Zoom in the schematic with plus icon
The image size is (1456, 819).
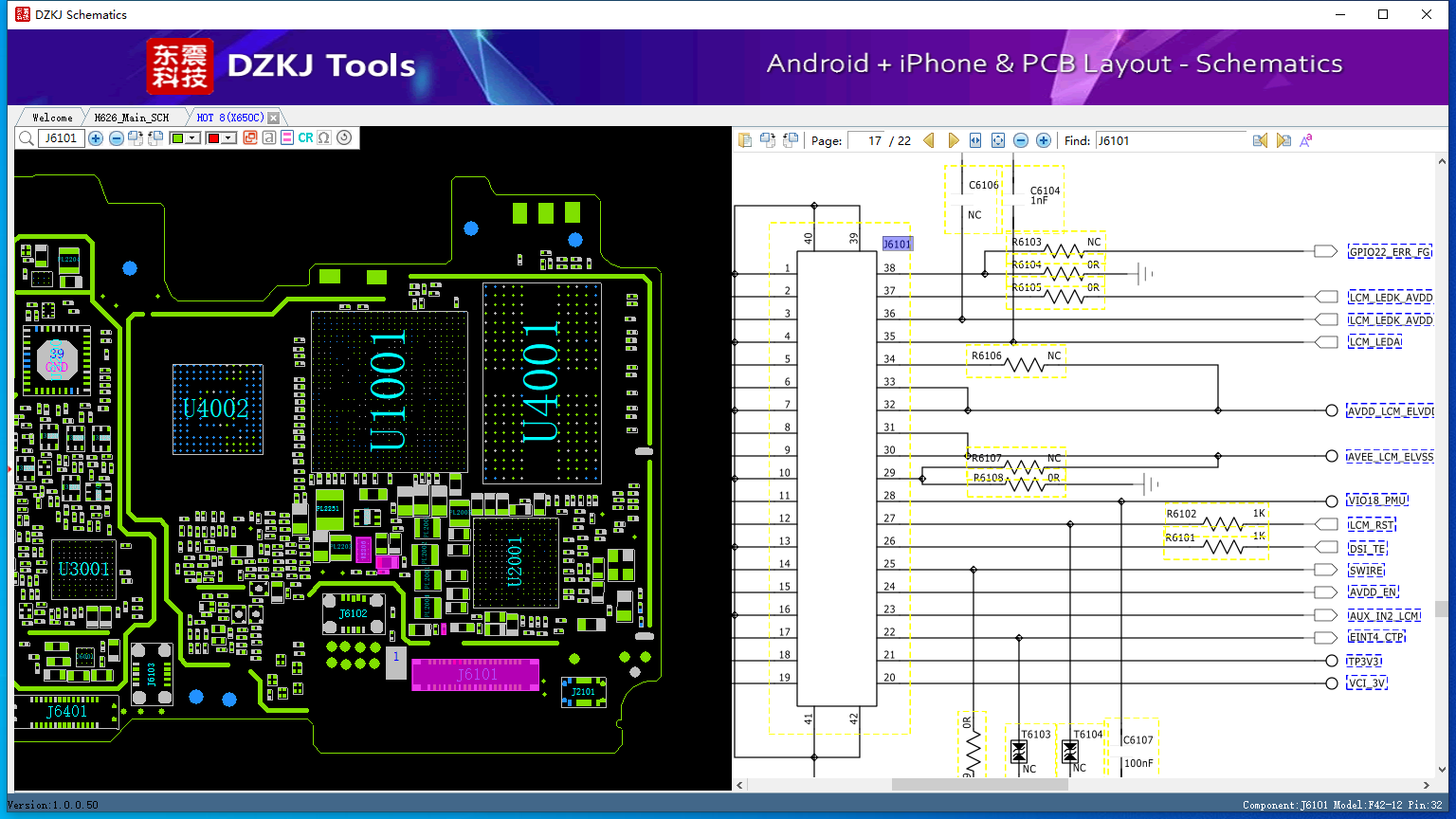[x=1044, y=140]
